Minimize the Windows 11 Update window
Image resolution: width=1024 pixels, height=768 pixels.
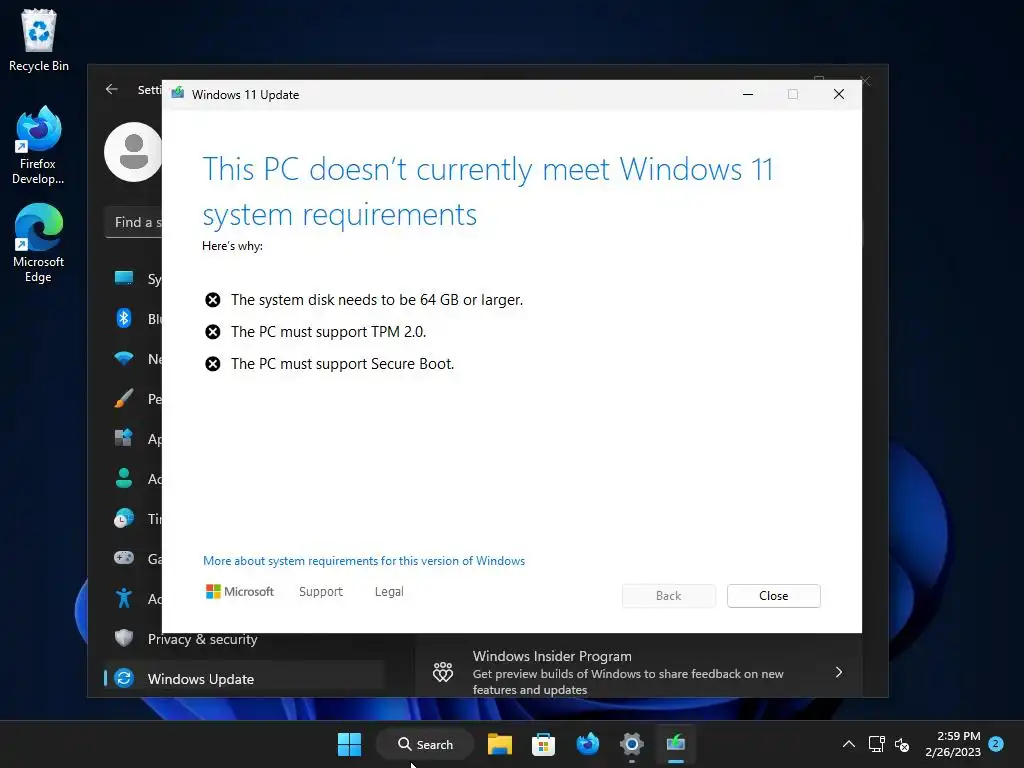(x=748, y=95)
